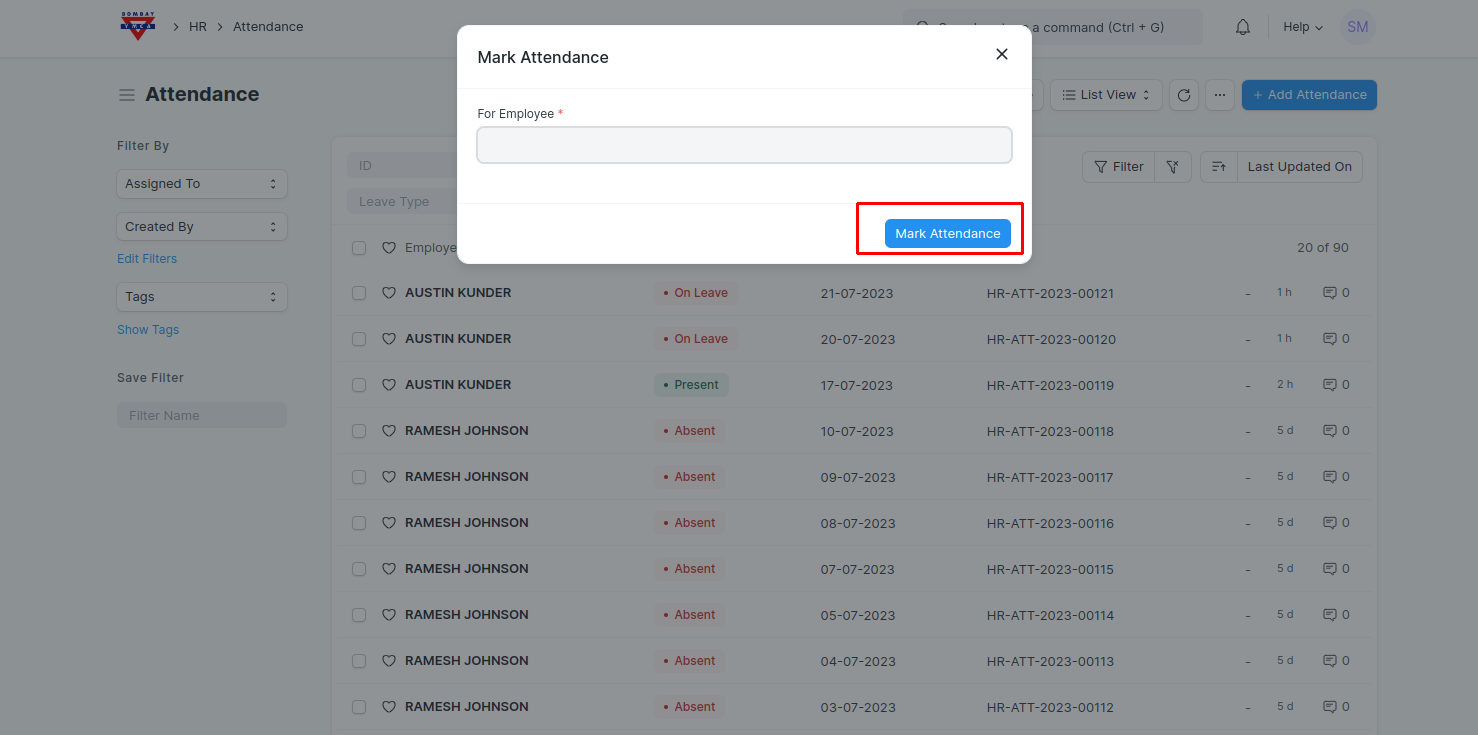Toggle the select-all header checkbox
The image size is (1478, 735).
coord(359,248)
